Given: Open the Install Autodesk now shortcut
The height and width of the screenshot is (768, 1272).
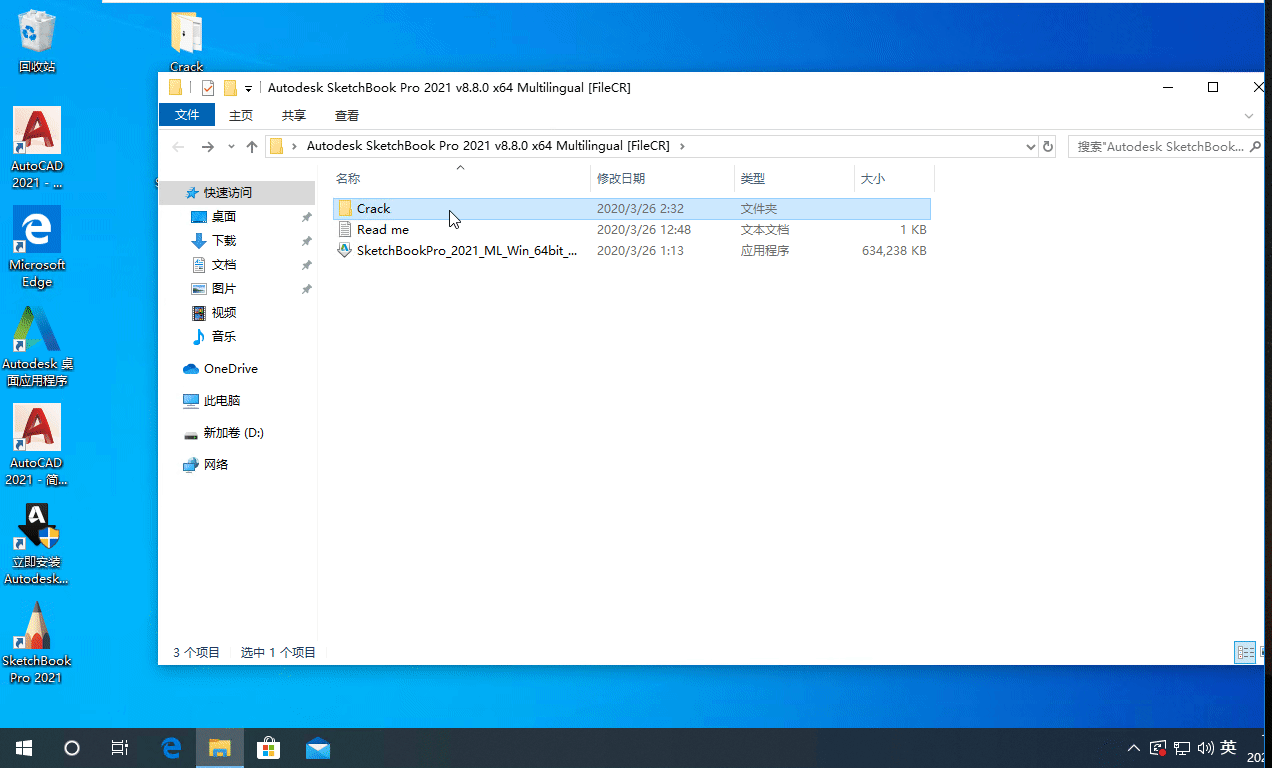Looking at the screenshot, I should tap(37, 543).
